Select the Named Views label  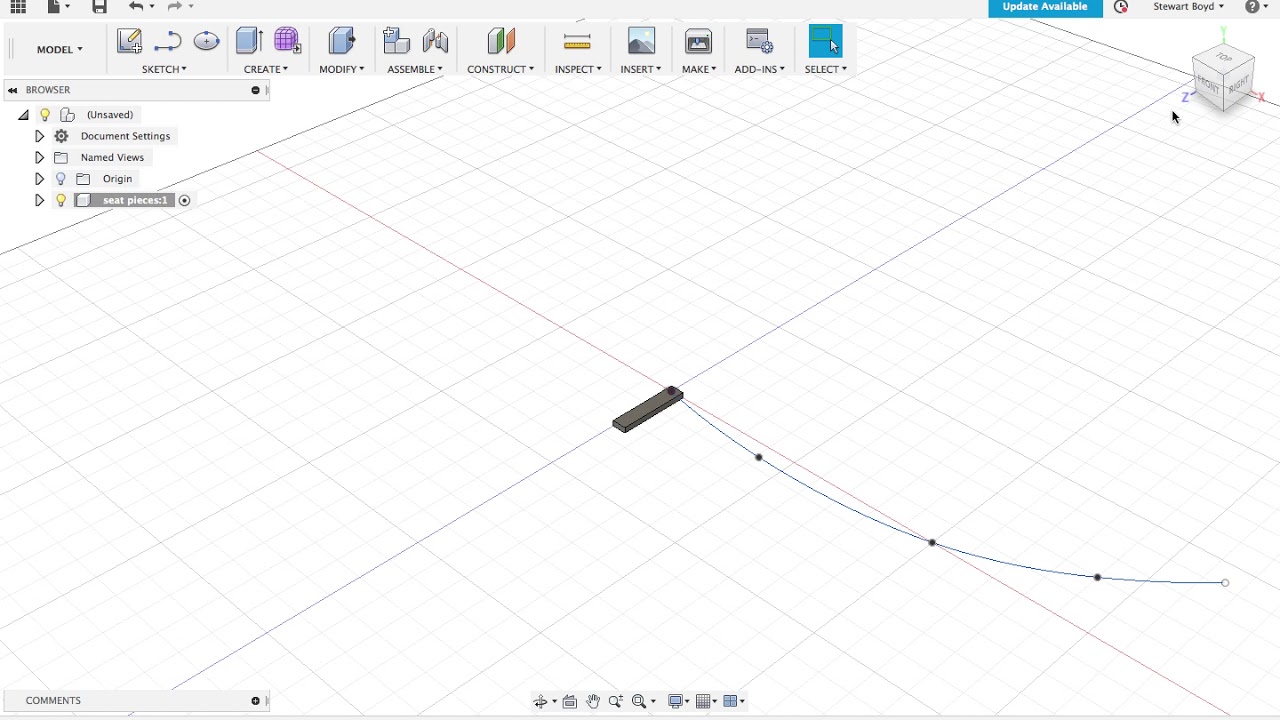[112, 157]
